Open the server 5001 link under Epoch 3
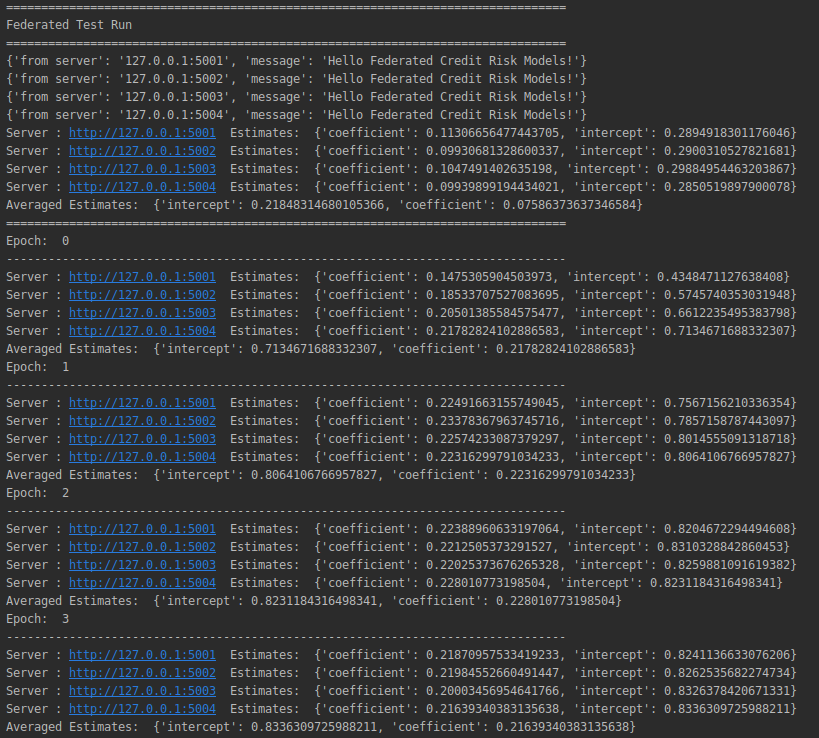 (142, 654)
